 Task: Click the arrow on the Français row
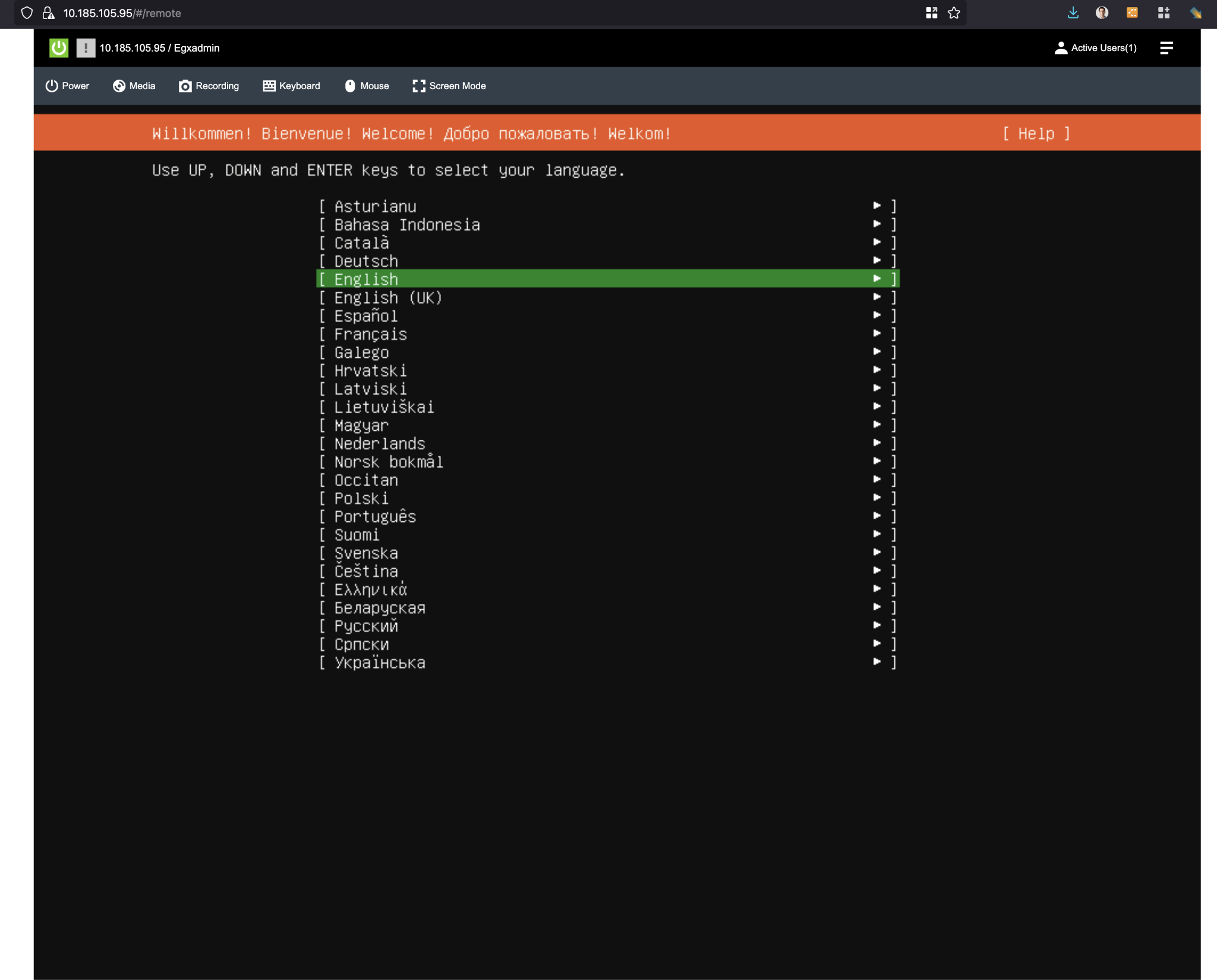pyautogui.click(x=877, y=333)
